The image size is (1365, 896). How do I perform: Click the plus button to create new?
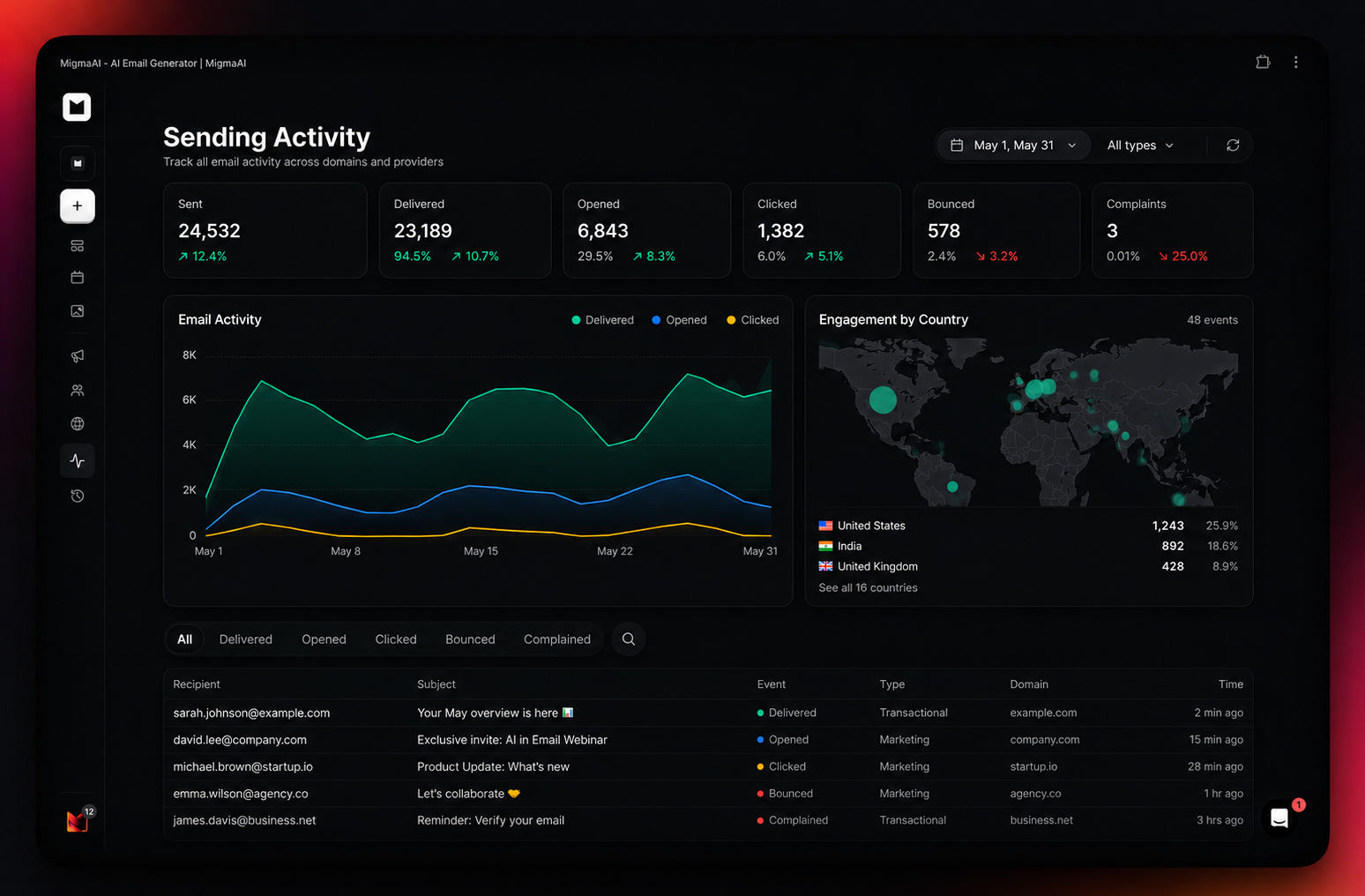tap(78, 205)
